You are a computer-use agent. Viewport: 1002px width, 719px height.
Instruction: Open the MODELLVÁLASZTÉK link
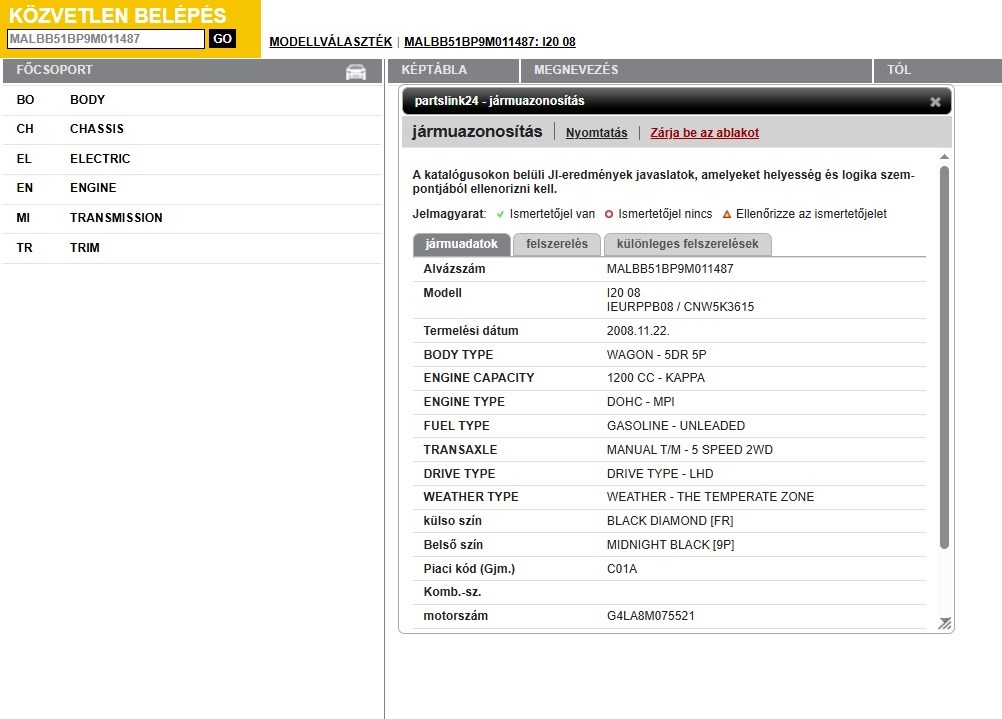(331, 42)
